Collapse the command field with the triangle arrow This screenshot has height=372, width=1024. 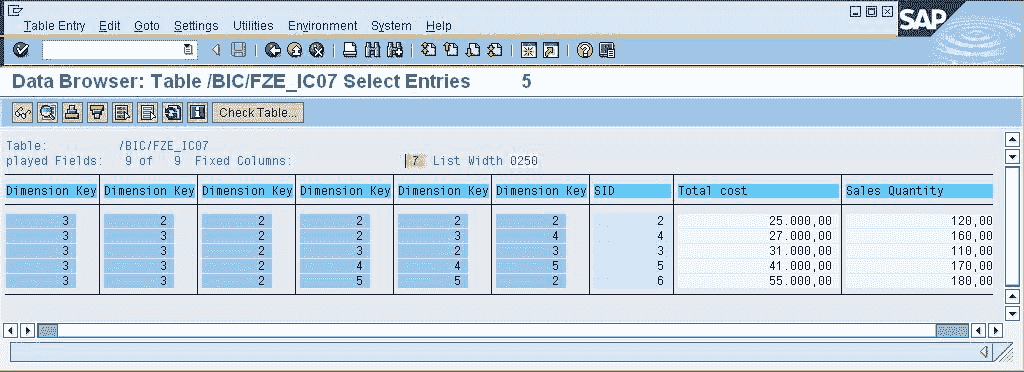[216, 50]
